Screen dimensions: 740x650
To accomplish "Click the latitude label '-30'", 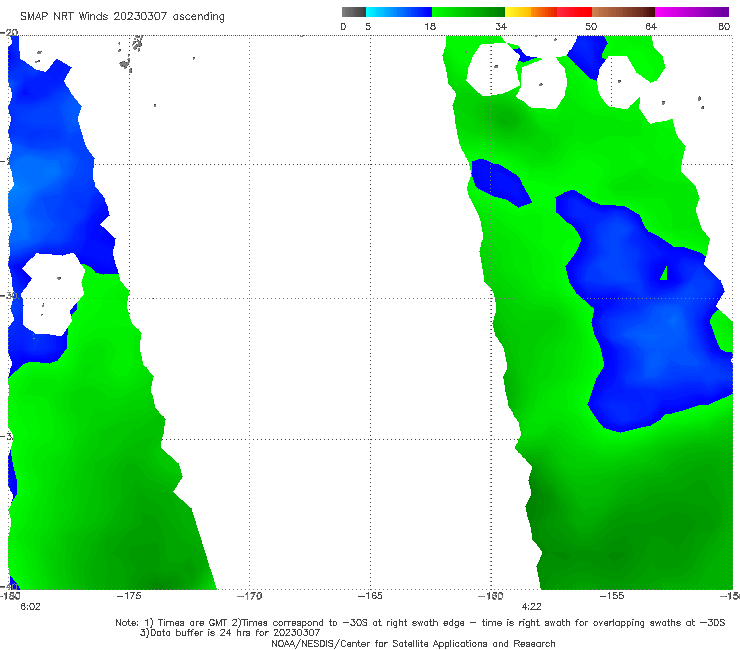I will [x=9, y=295].
